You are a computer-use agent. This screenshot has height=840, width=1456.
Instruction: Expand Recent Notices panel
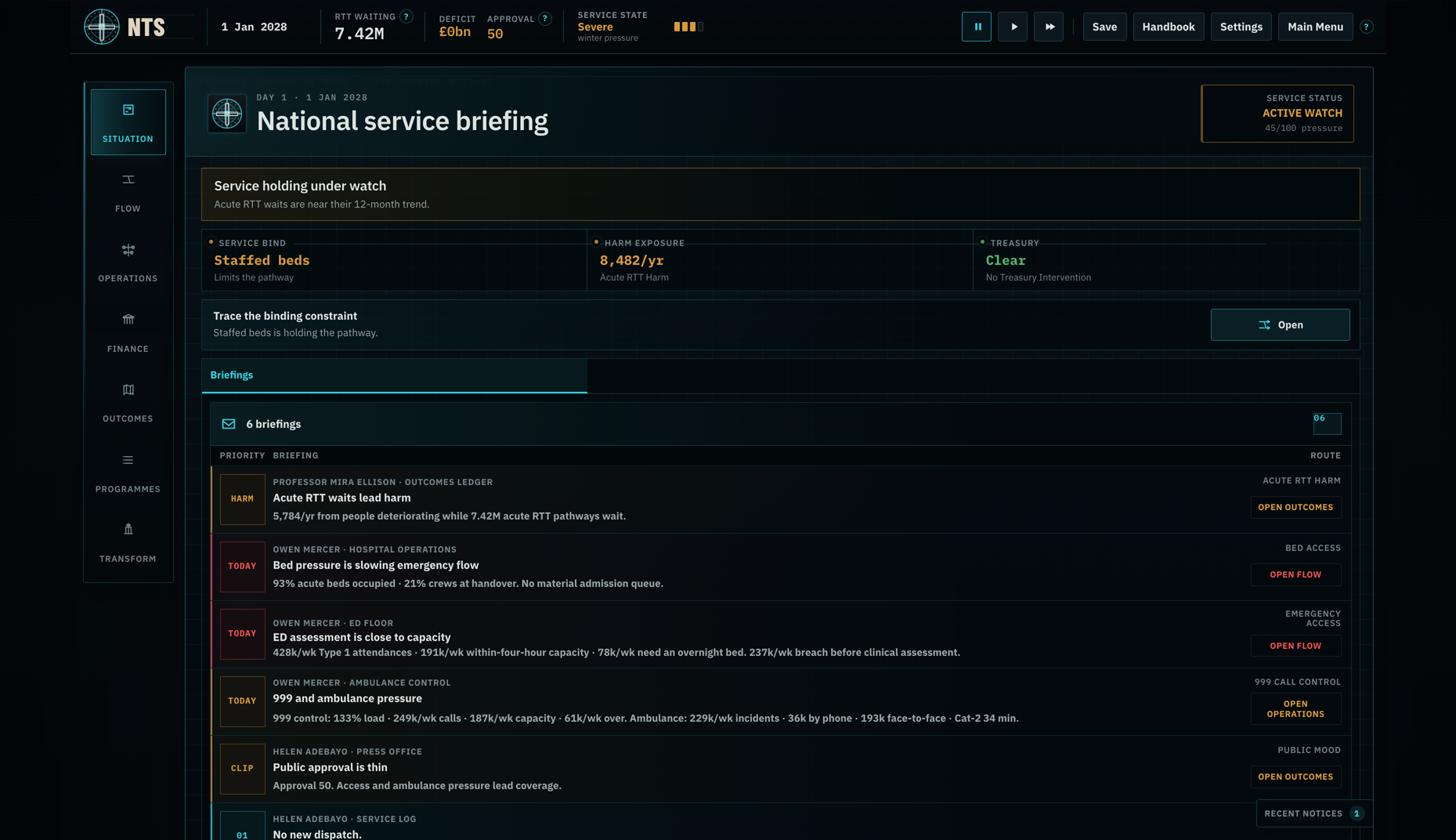click(1313, 813)
